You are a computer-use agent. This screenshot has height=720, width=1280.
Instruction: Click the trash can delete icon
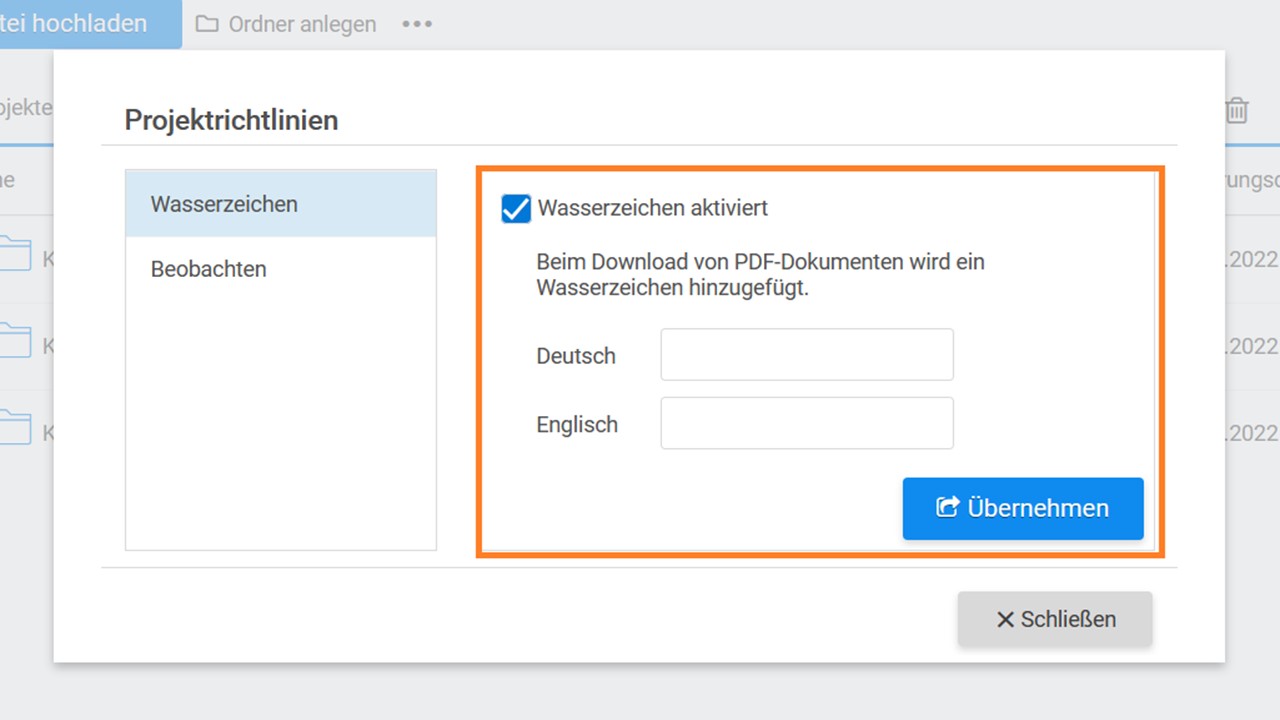point(1237,110)
